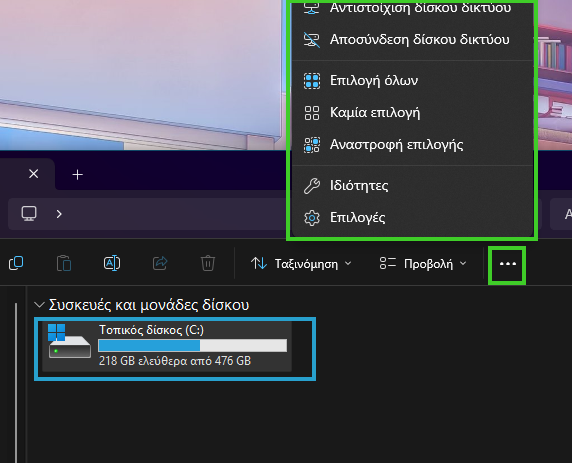The height and width of the screenshot is (463, 572).
Task: Click the Delete trash can icon
Action: [208, 263]
